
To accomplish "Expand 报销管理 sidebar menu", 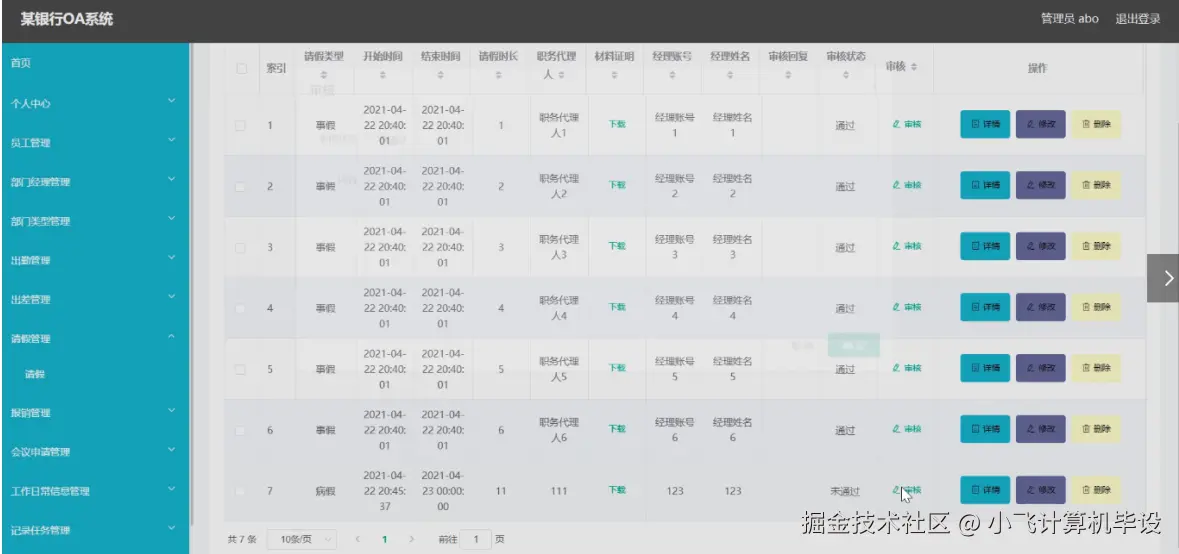I will pos(95,412).
